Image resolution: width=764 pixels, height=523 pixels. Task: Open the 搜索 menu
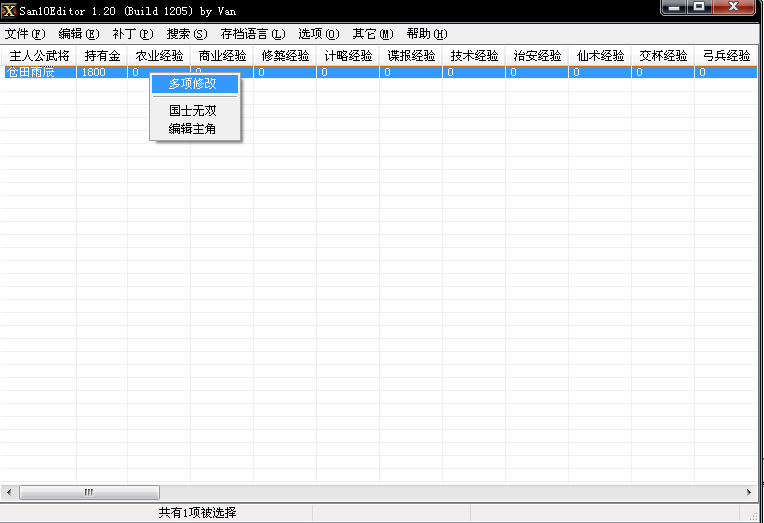pos(187,33)
